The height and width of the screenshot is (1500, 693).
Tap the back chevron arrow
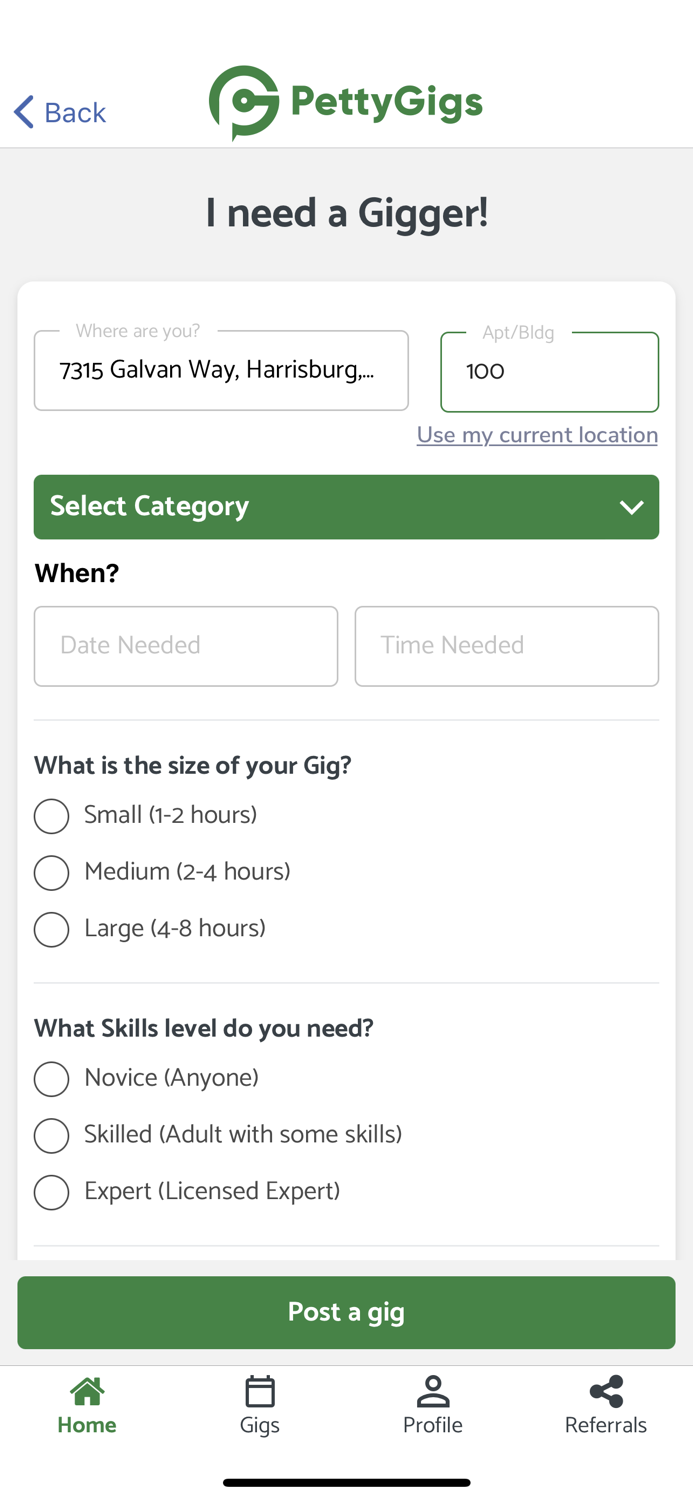[x=25, y=112]
